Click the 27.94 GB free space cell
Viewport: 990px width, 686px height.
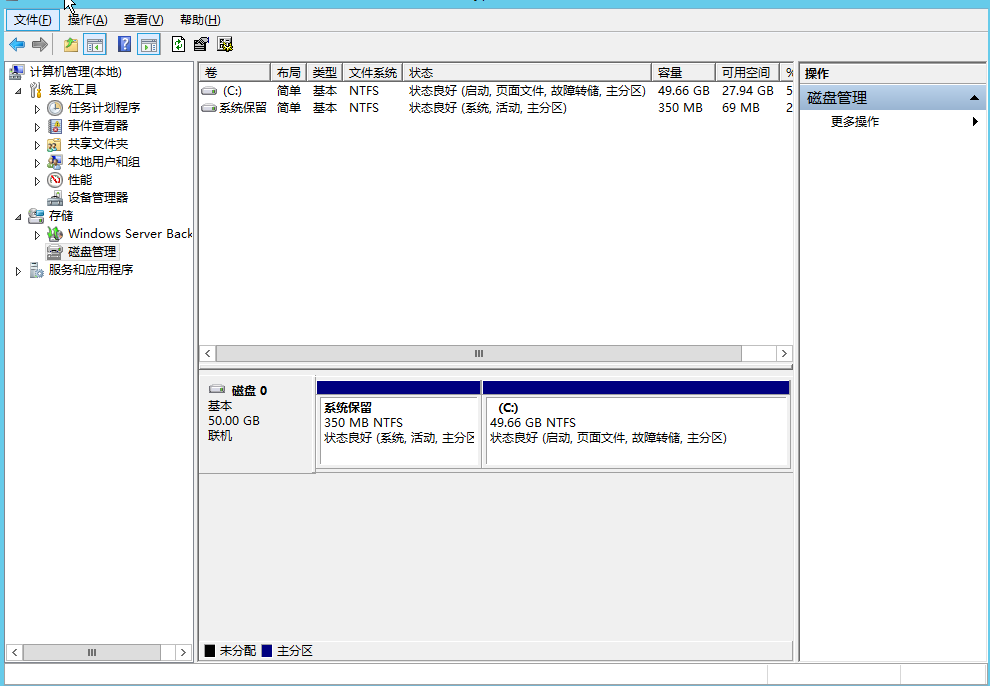tap(748, 91)
